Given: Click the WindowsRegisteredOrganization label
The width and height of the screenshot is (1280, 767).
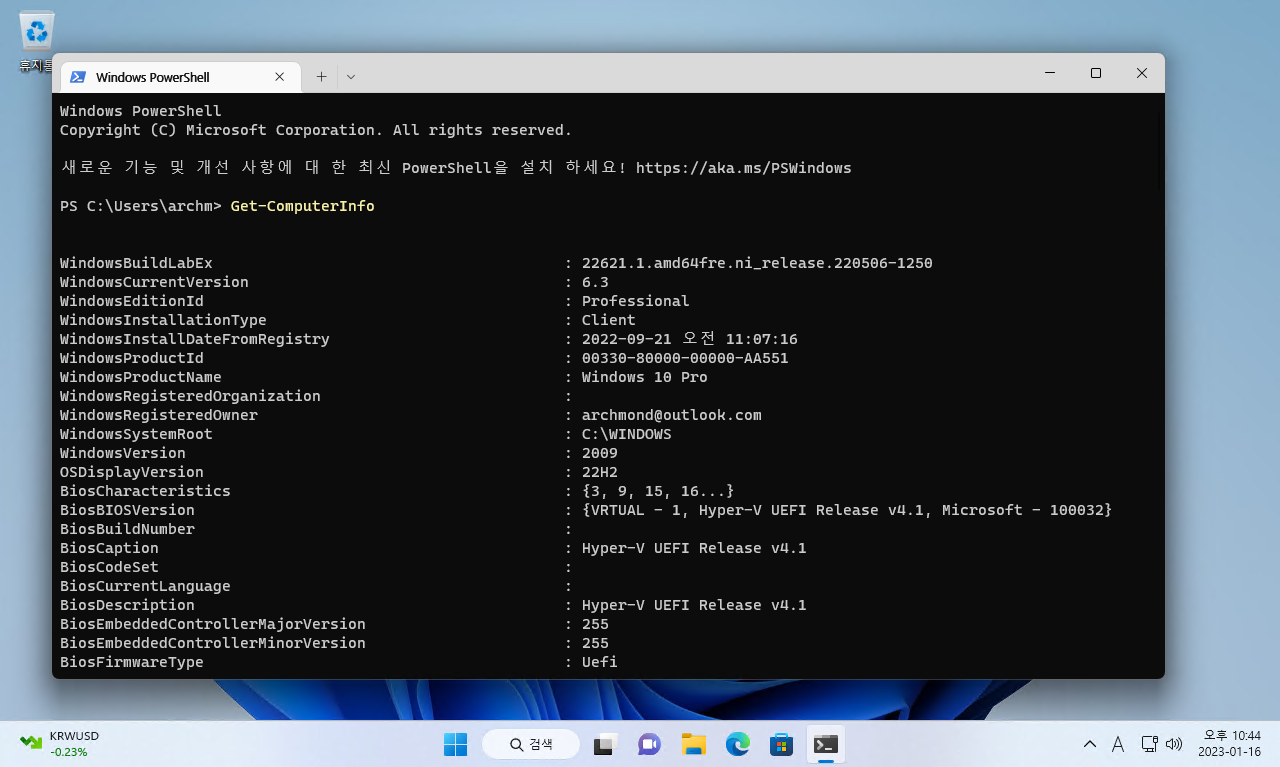Looking at the screenshot, I should [190, 396].
